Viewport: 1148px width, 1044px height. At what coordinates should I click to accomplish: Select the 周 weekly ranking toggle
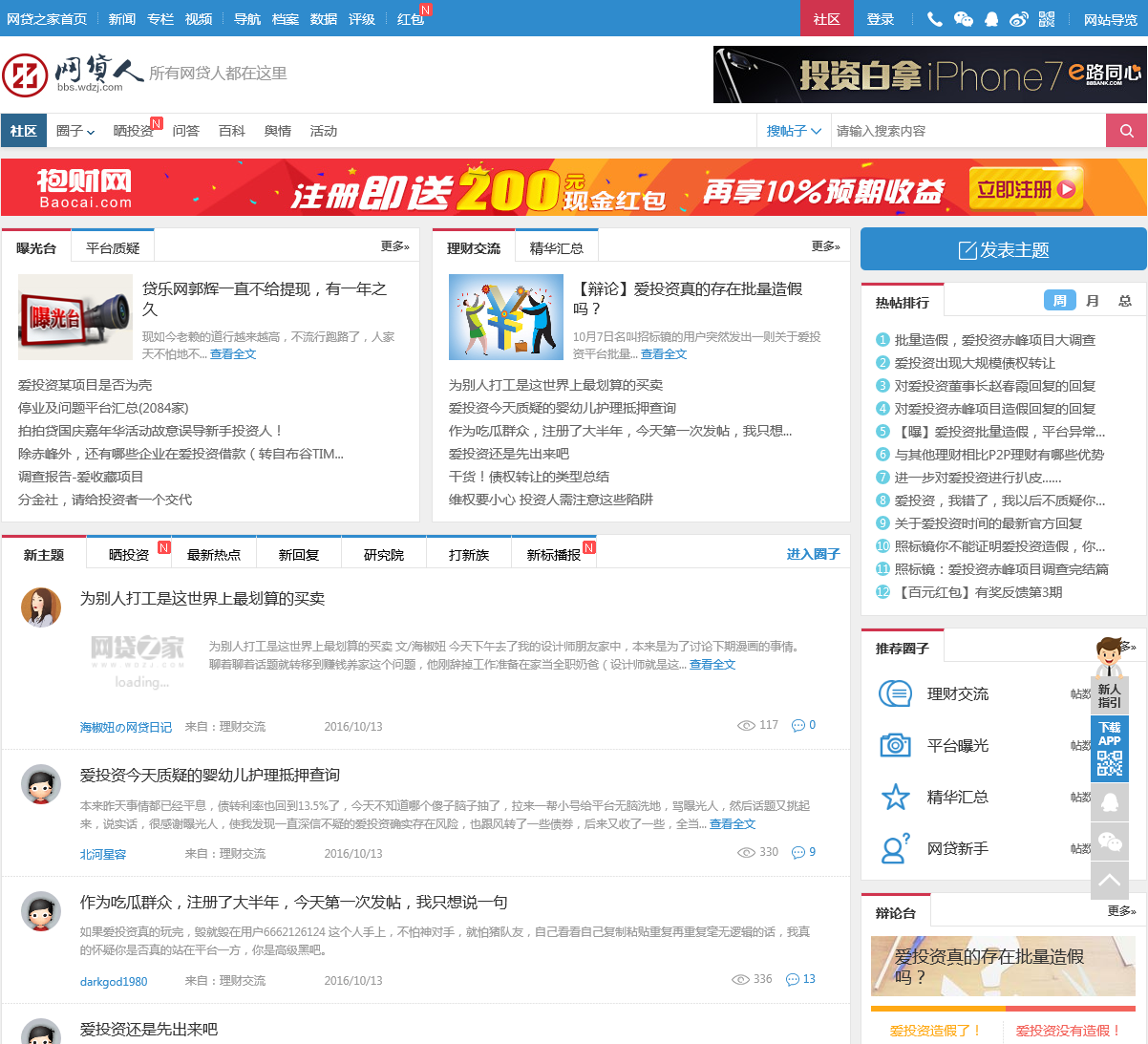[1059, 301]
